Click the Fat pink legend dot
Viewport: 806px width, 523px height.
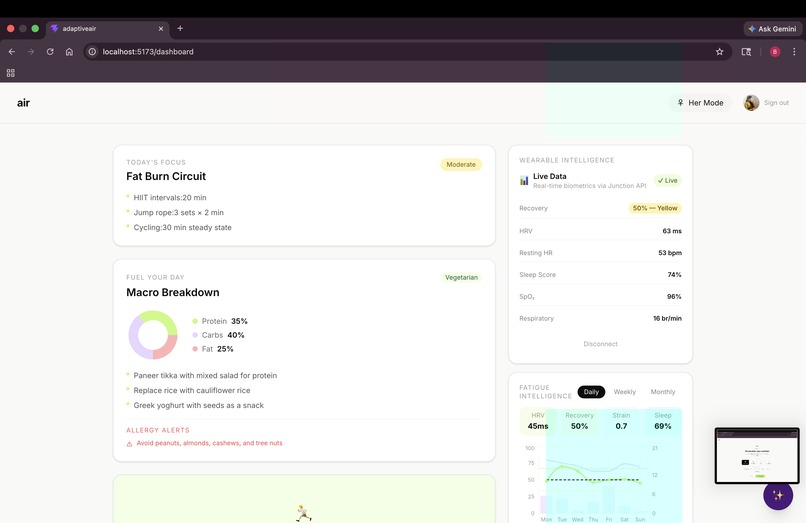click(195, 349)
